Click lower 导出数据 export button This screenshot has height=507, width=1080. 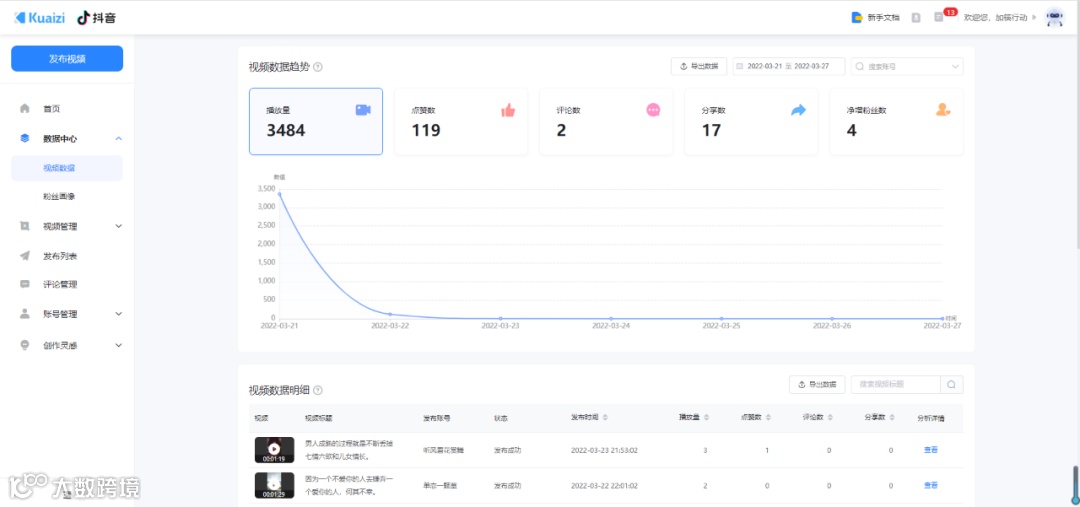click(817, 384)
